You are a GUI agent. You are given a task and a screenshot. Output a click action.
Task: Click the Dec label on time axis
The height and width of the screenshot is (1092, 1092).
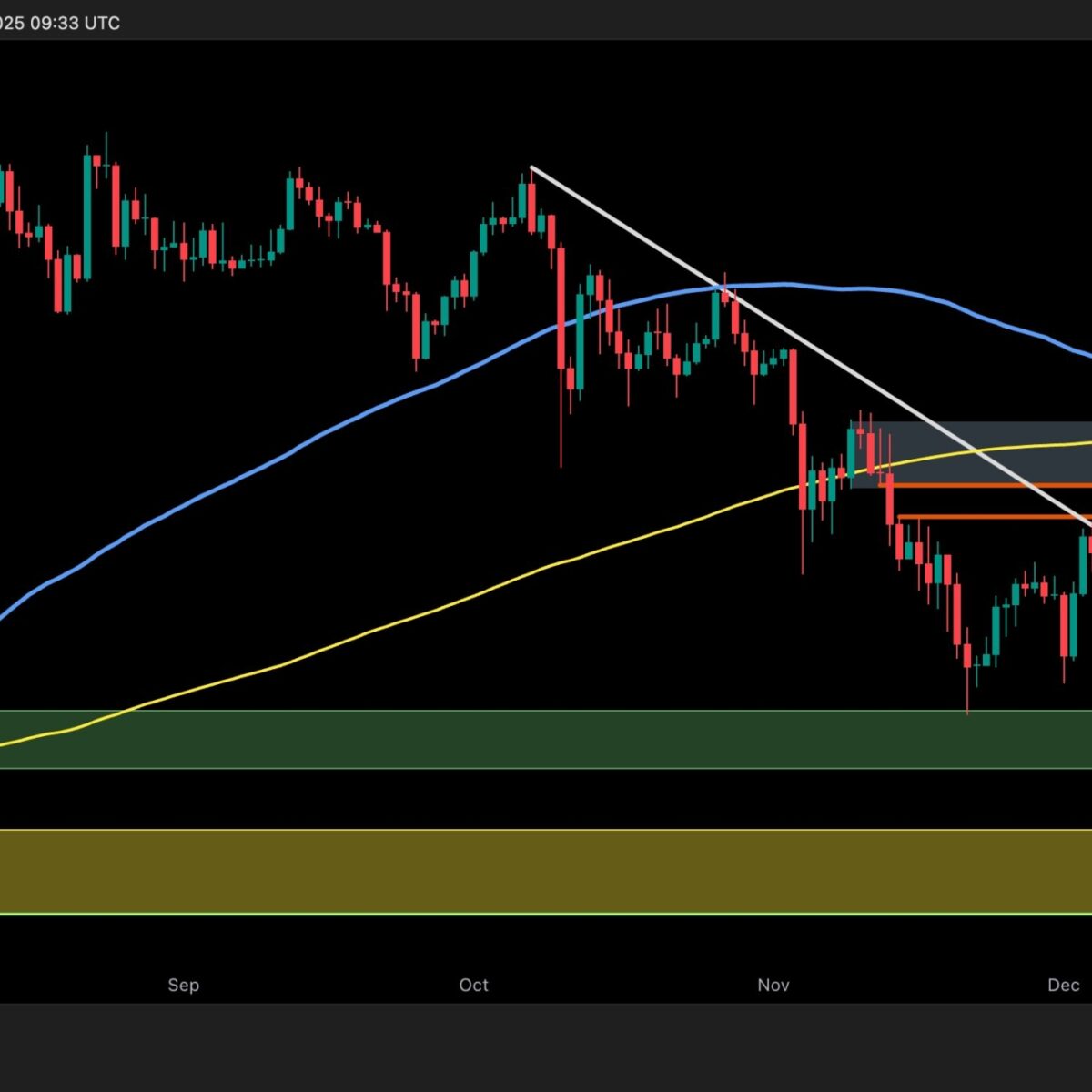coord(1063,985)
